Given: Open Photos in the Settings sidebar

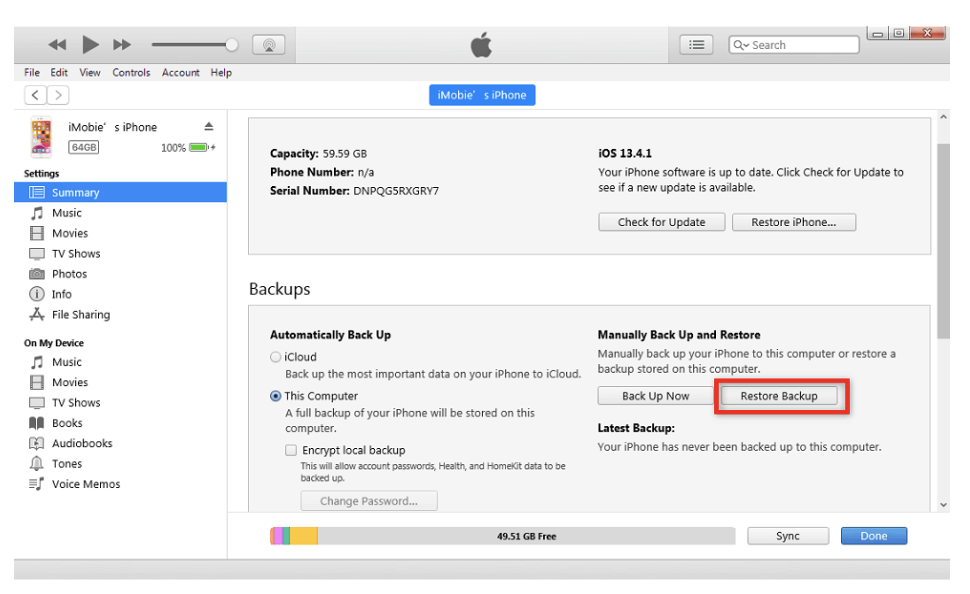Looking at the screenshot, I should coord(69,274).
